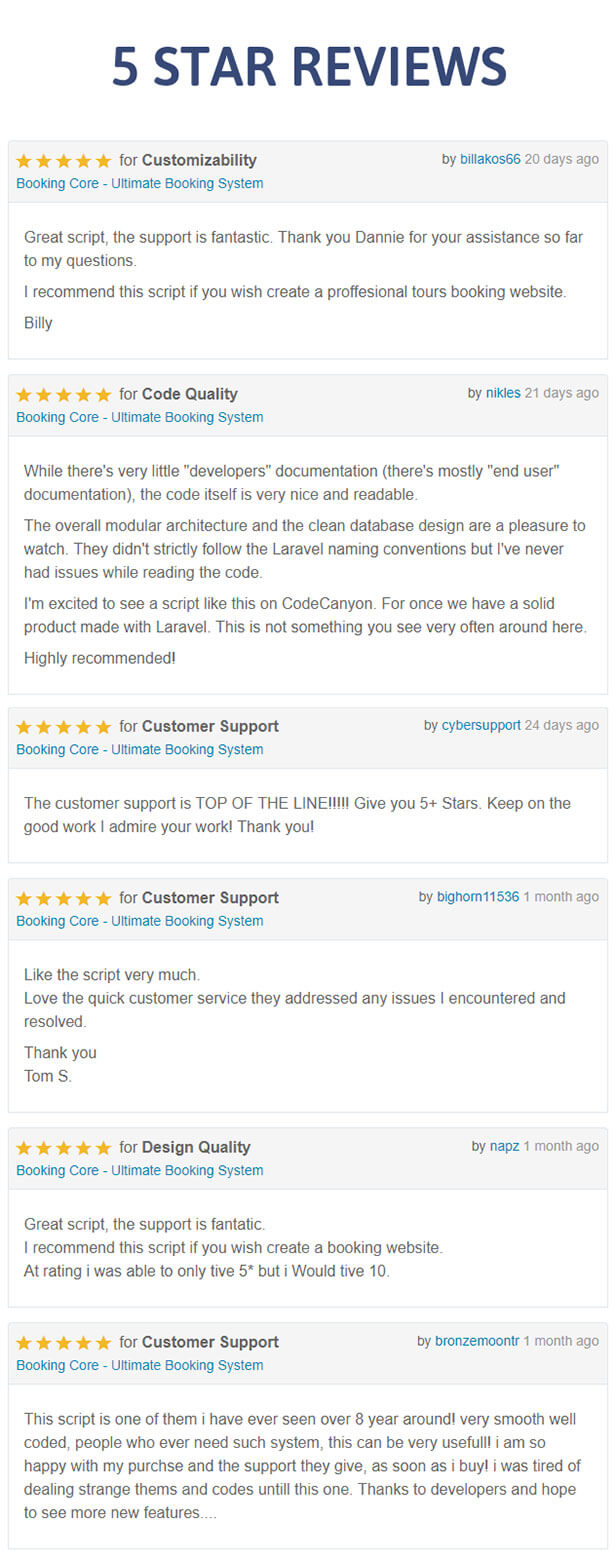616x1559 pixels.
Task: Open Booking Core link in Design Quality review
Action: point(140,1171)
